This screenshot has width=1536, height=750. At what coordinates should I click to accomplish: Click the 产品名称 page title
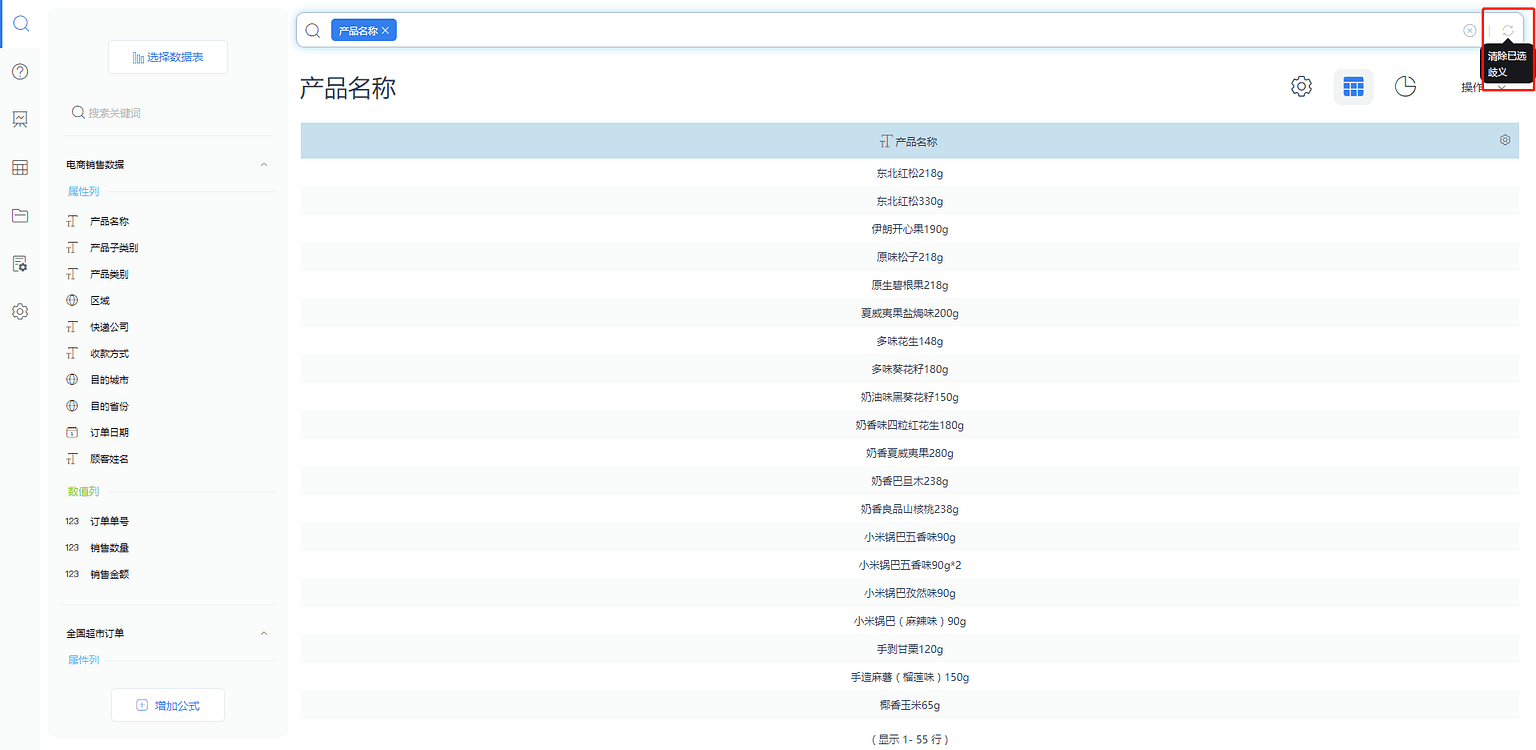click(348, 88)
